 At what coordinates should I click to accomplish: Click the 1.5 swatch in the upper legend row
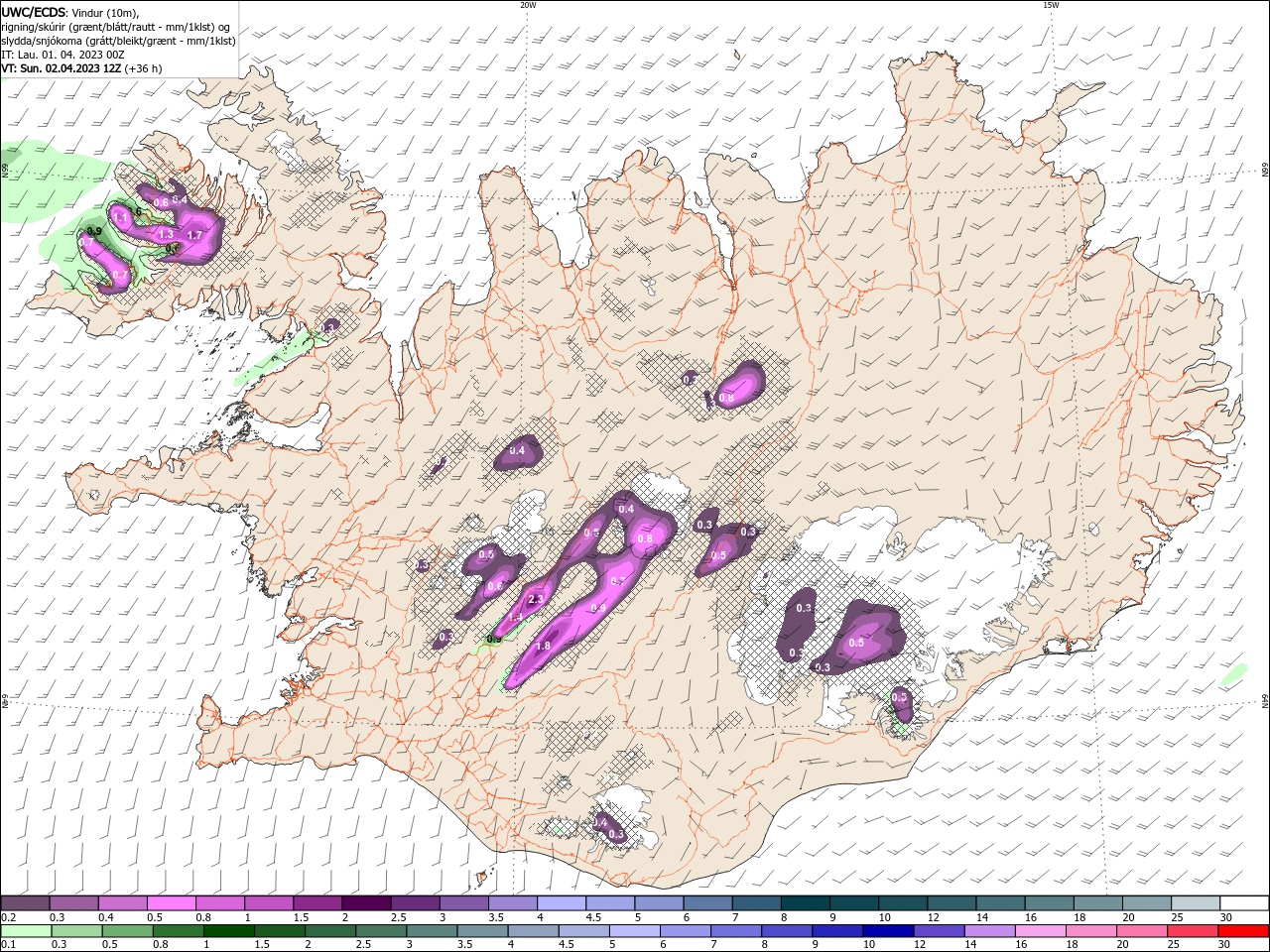317,903
